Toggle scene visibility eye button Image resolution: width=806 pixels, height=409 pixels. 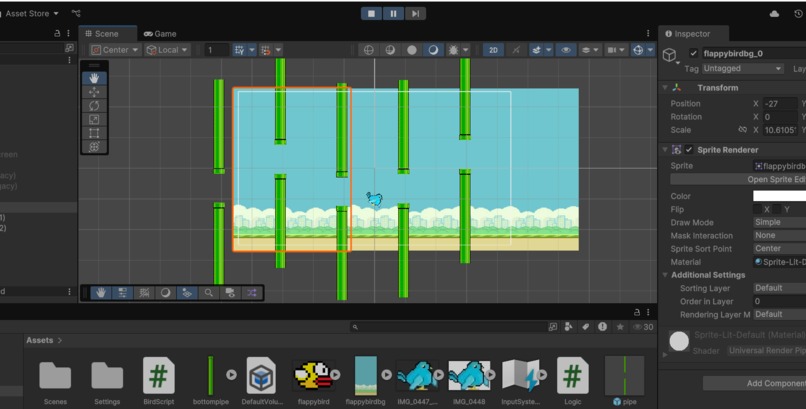click(566, 50)
